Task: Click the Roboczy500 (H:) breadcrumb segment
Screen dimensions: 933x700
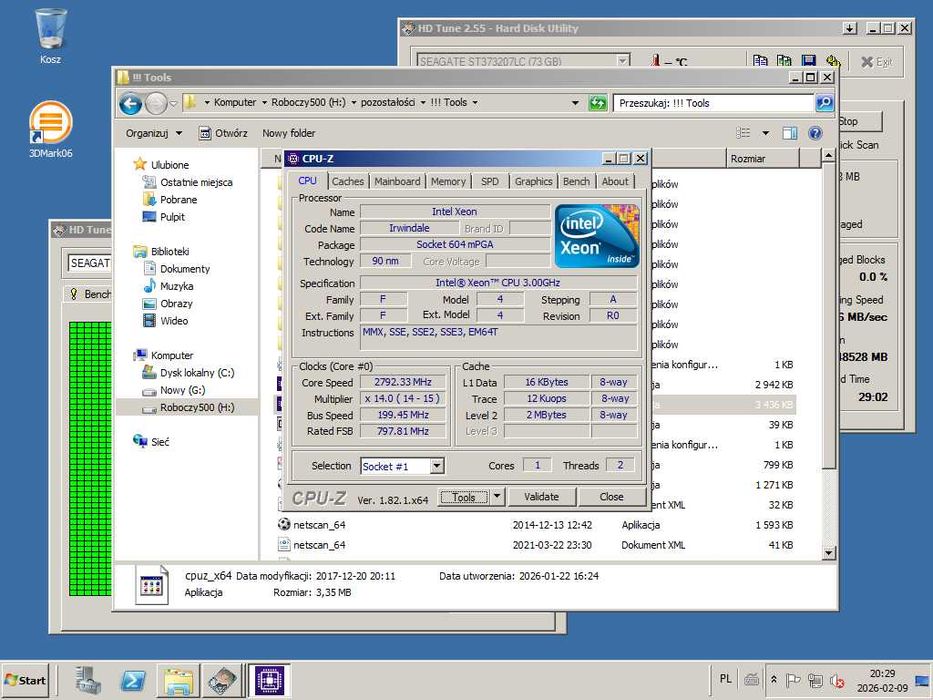Action: click(308, 102)
